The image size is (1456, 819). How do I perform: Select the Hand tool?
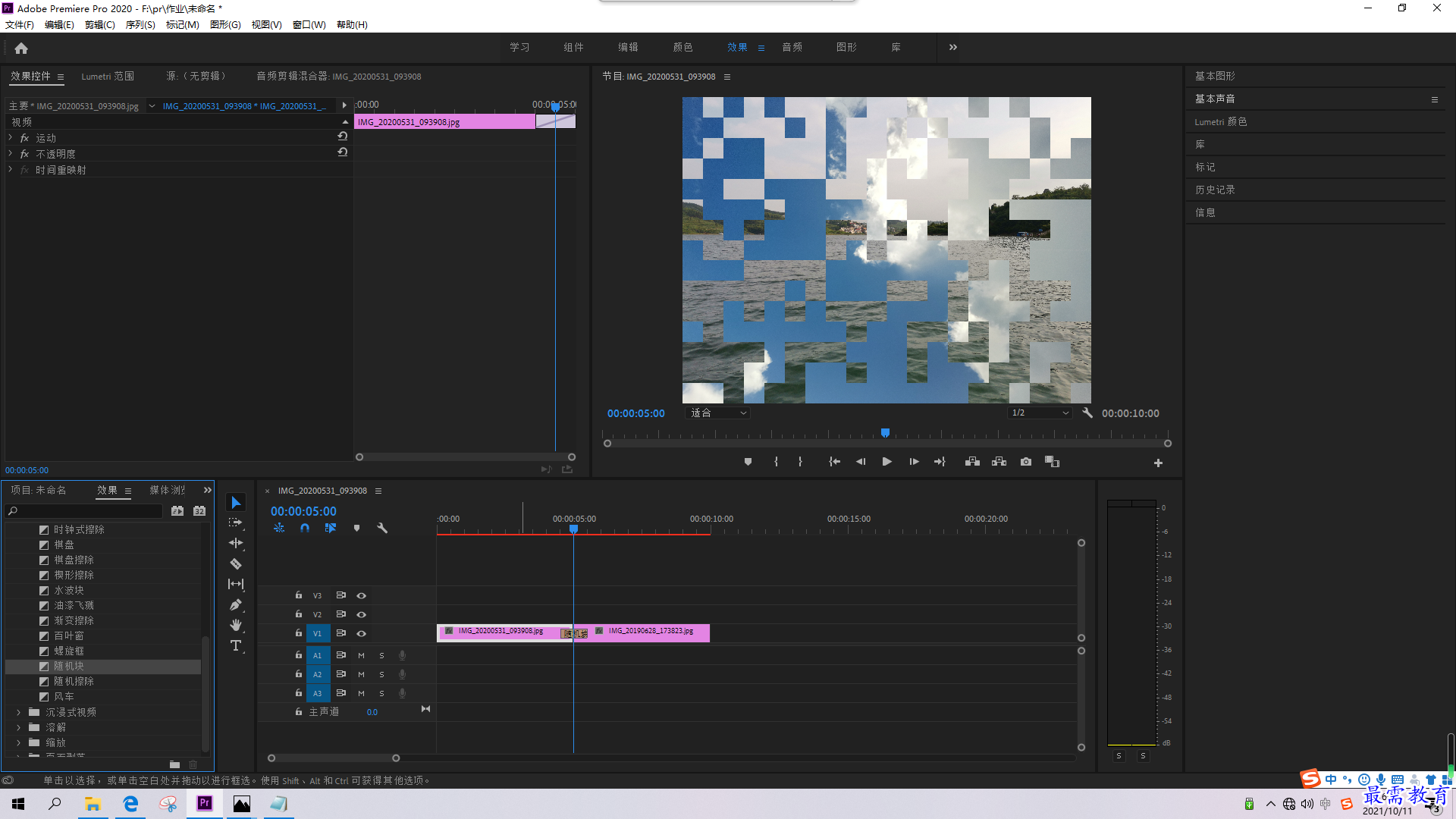tap(236, 625)
